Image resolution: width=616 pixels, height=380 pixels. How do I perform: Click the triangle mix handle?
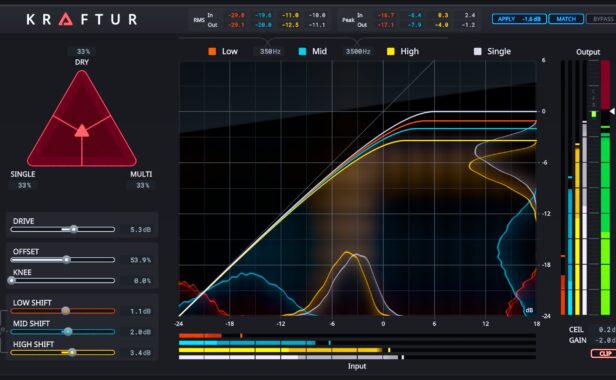(x=82, y=130)
